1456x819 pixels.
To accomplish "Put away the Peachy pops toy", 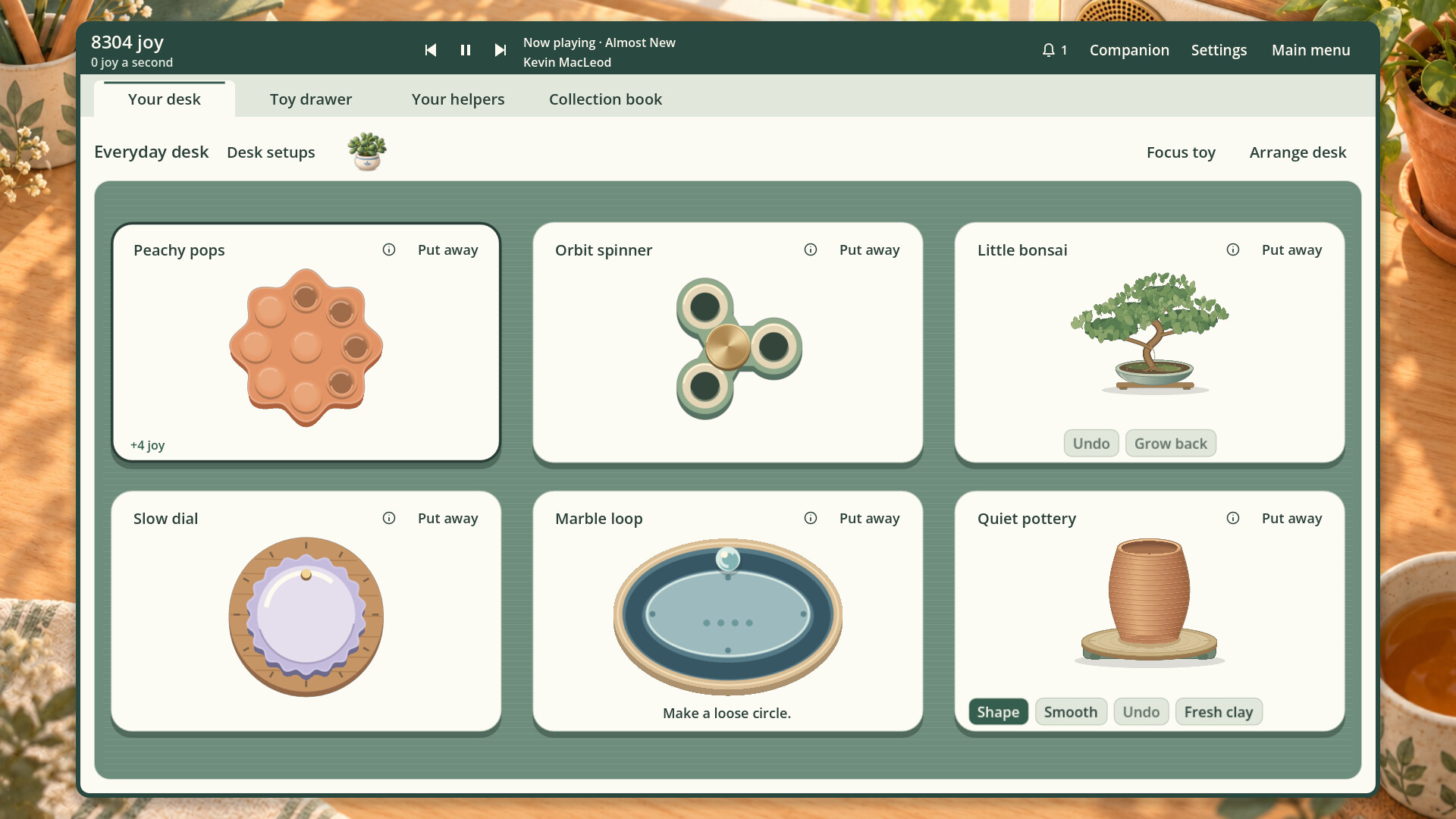I will (447, 249).
